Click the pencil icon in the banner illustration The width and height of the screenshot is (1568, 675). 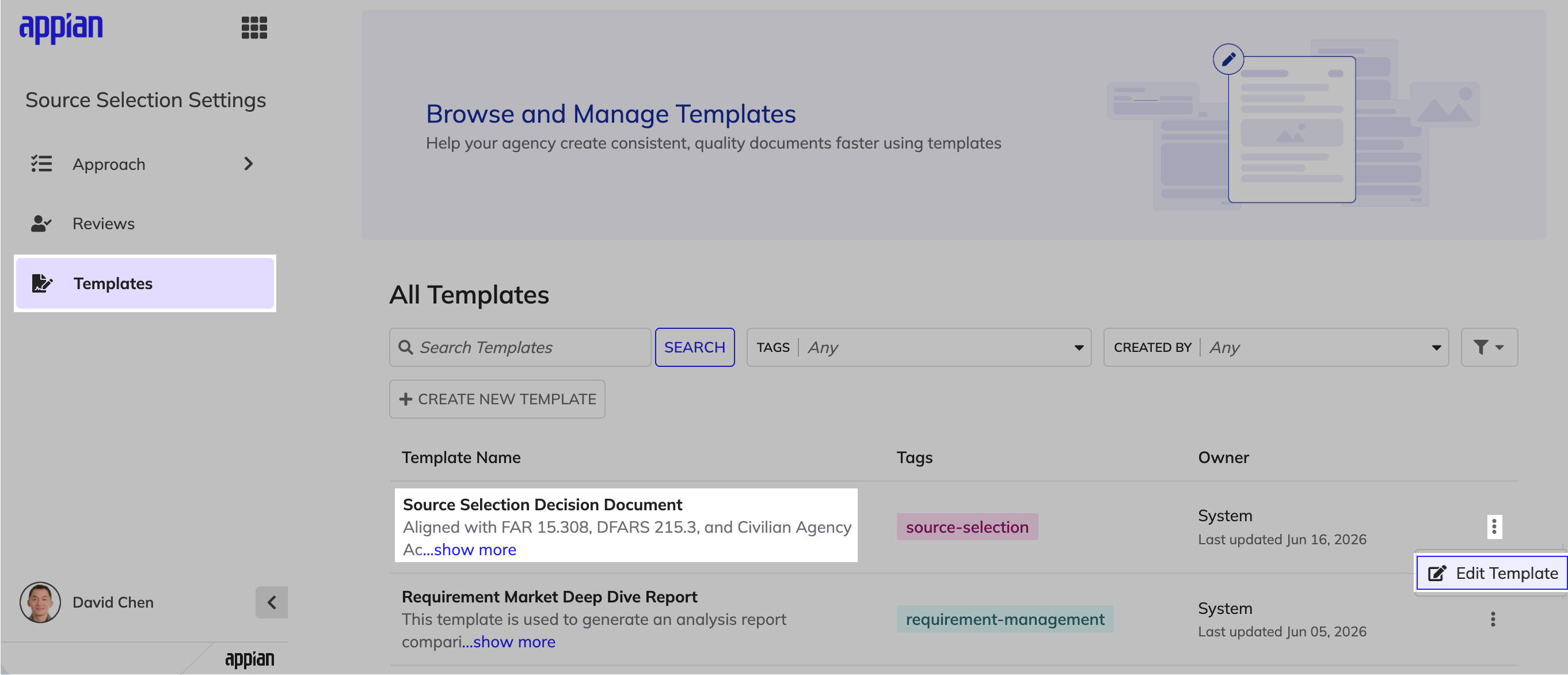click(1228, 59)
